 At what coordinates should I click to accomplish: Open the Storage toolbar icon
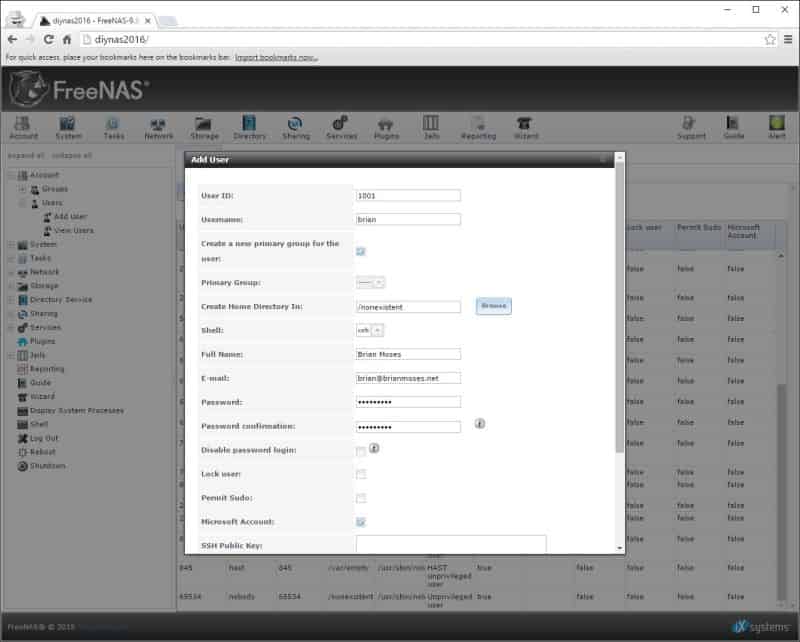(x=204, y=128)
